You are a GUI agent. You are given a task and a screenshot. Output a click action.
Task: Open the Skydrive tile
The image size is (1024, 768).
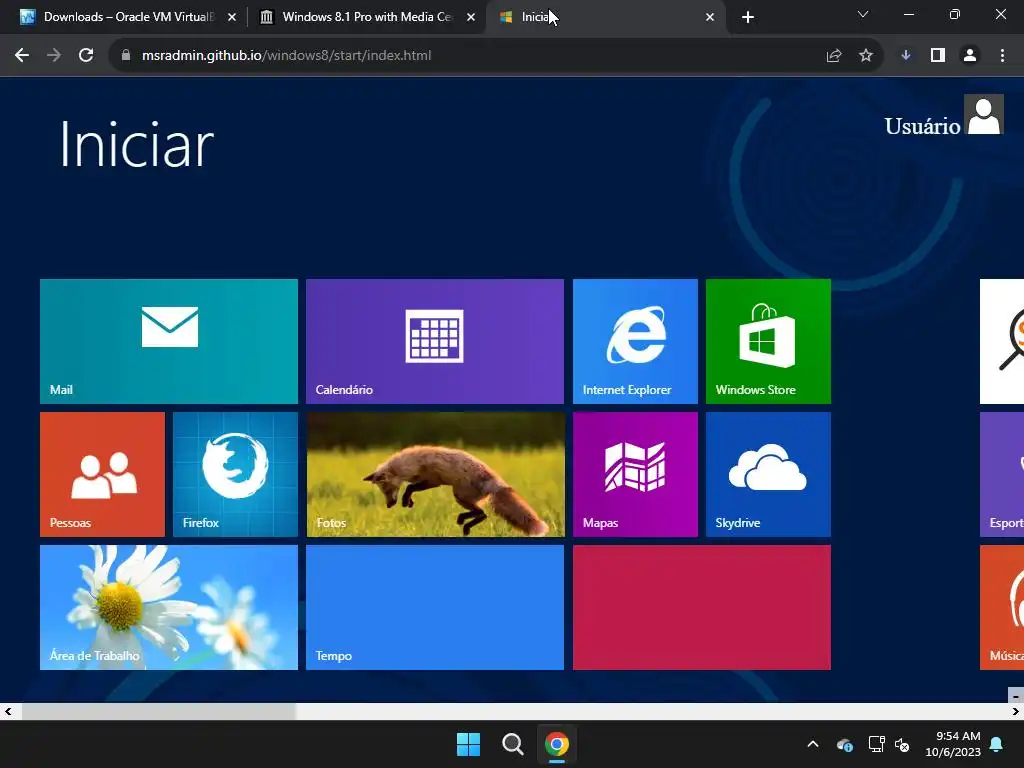768,474
